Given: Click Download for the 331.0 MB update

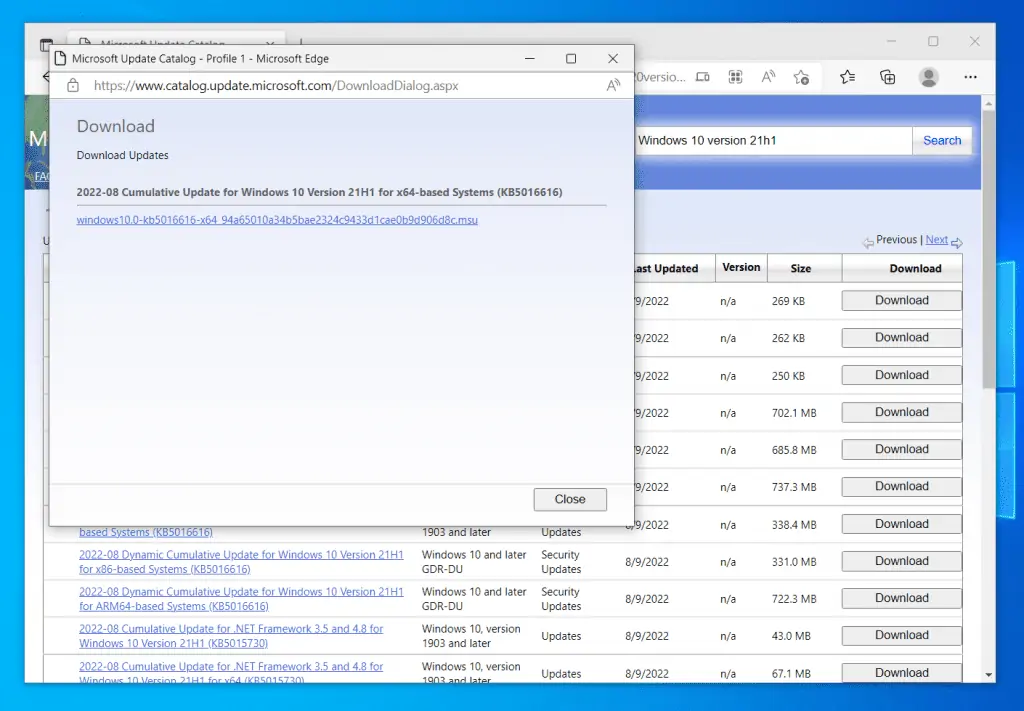Looking at the screenshot, I should tap(901, 561).
